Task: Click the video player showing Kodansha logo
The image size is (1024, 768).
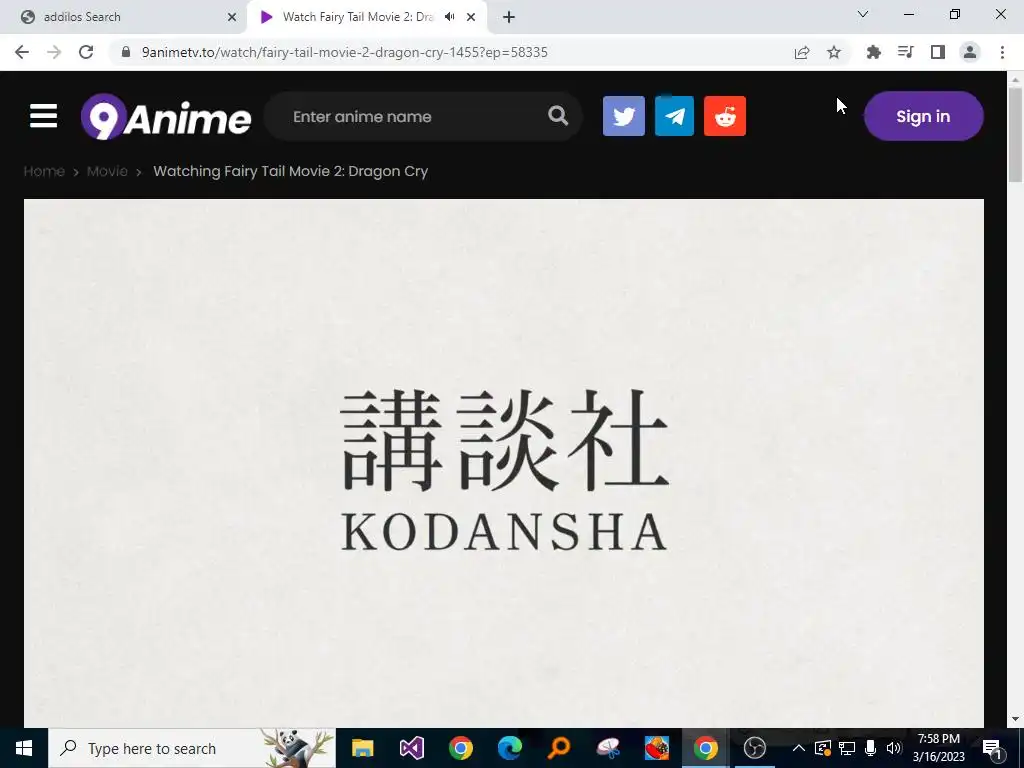Action: click(x=504, y=464)
